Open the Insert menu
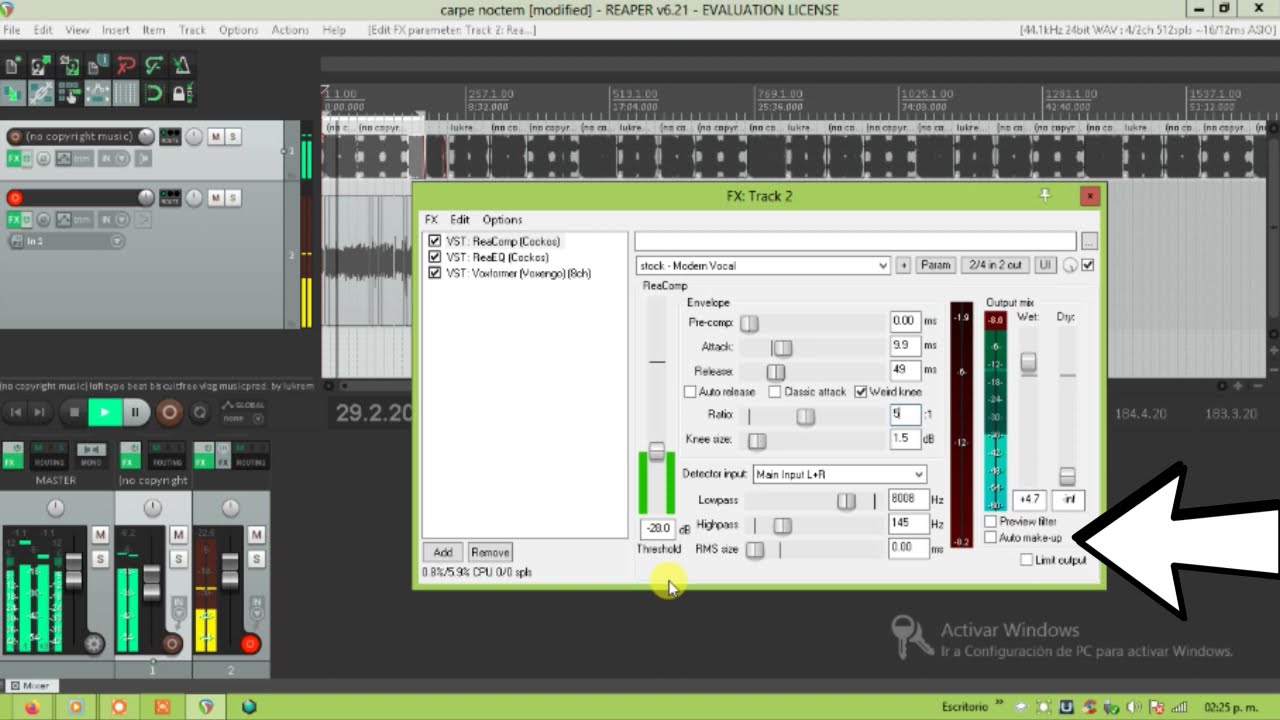This screenshot has width=1280, height=720. pyautogui.click(x=116, y=30)
